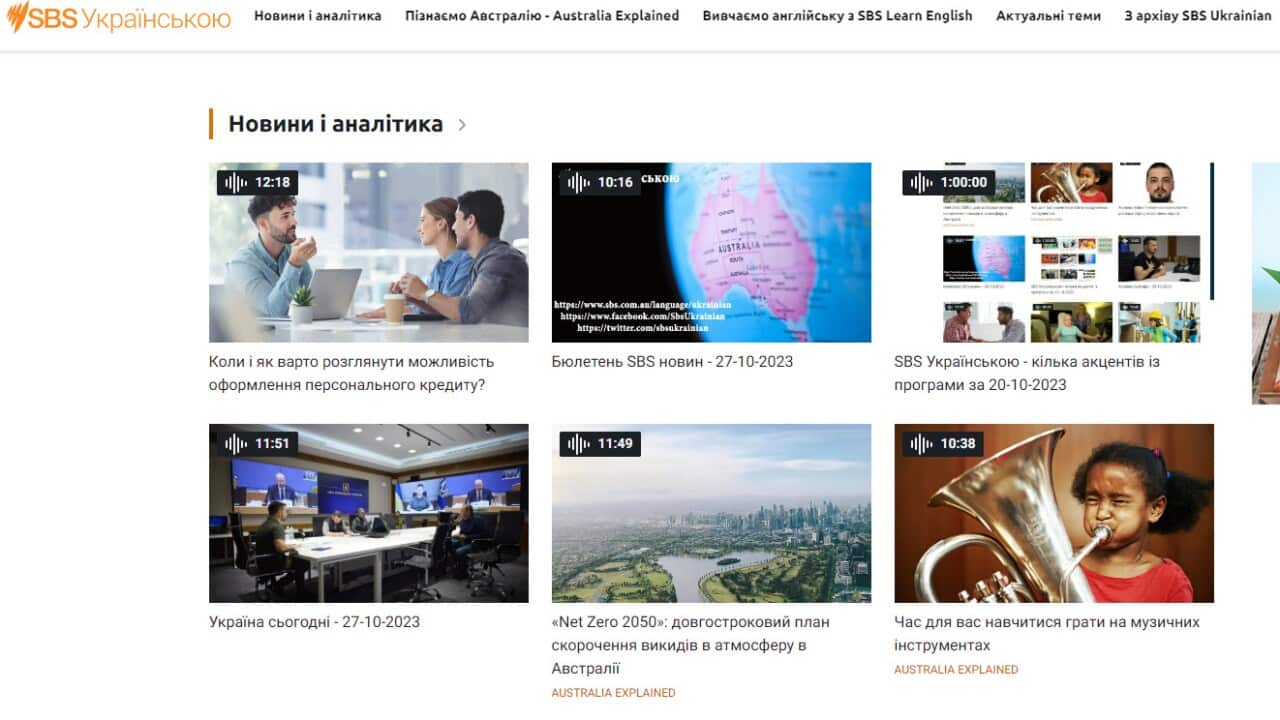Viewport: 1280px width, 720px height.
Task: Click the audio waveform icon showing 10:38
Action: coord(922,443)
